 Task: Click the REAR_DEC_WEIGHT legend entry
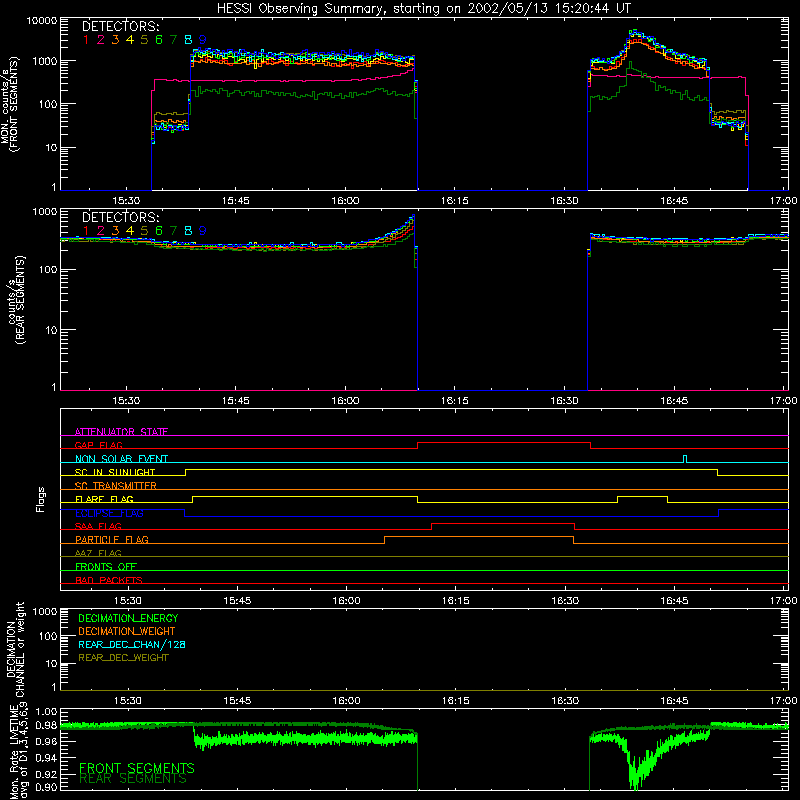tap(123, 658)
